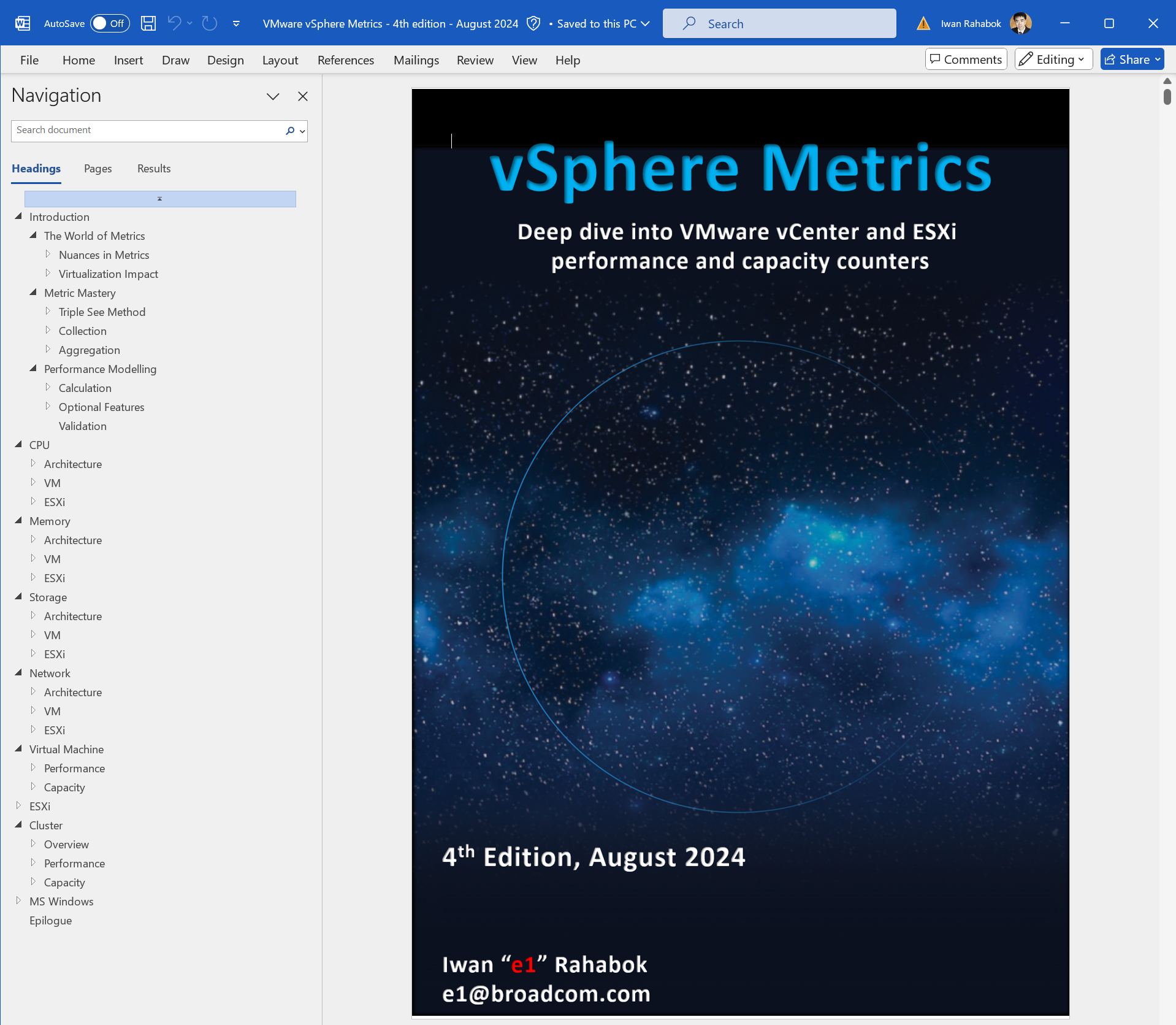Open the Draw ribbon tab

175,60
